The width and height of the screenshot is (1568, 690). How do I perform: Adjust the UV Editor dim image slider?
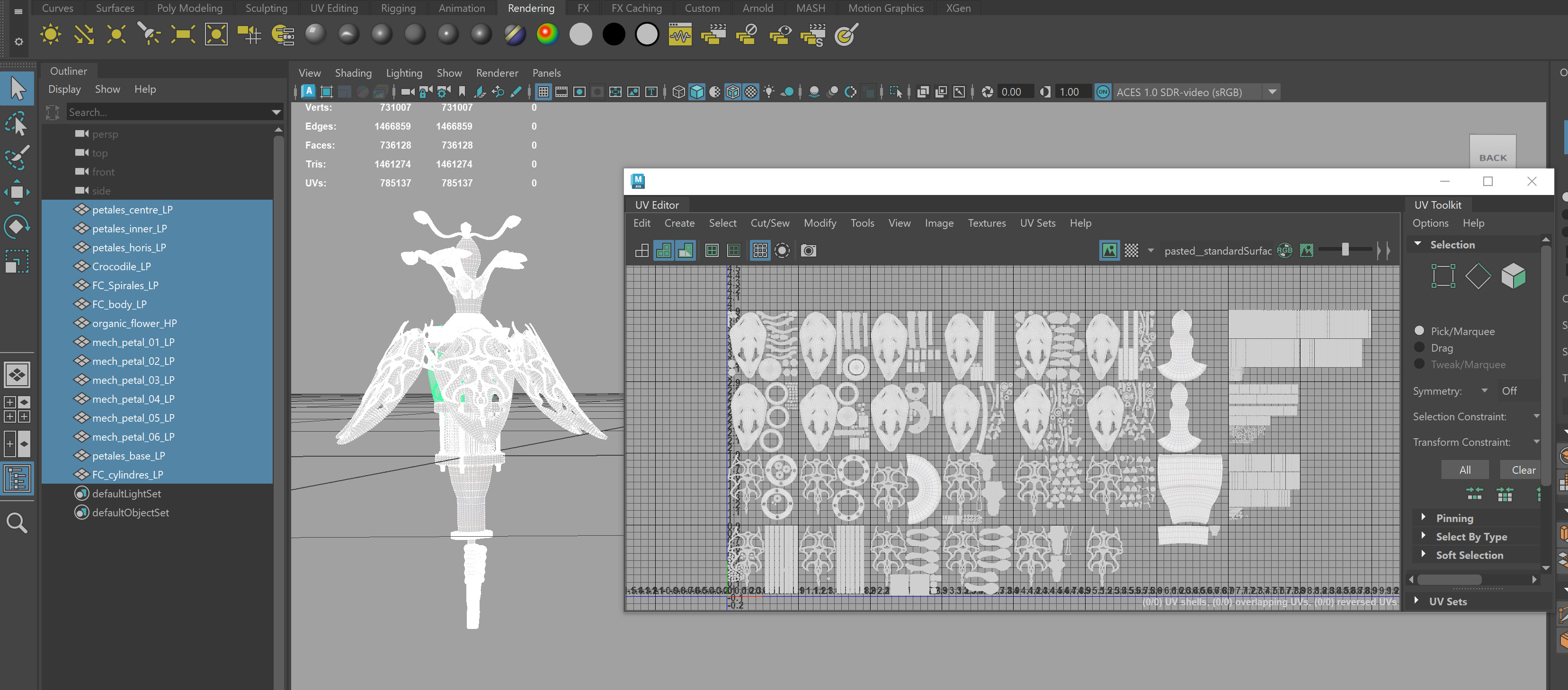point(1345,249)
